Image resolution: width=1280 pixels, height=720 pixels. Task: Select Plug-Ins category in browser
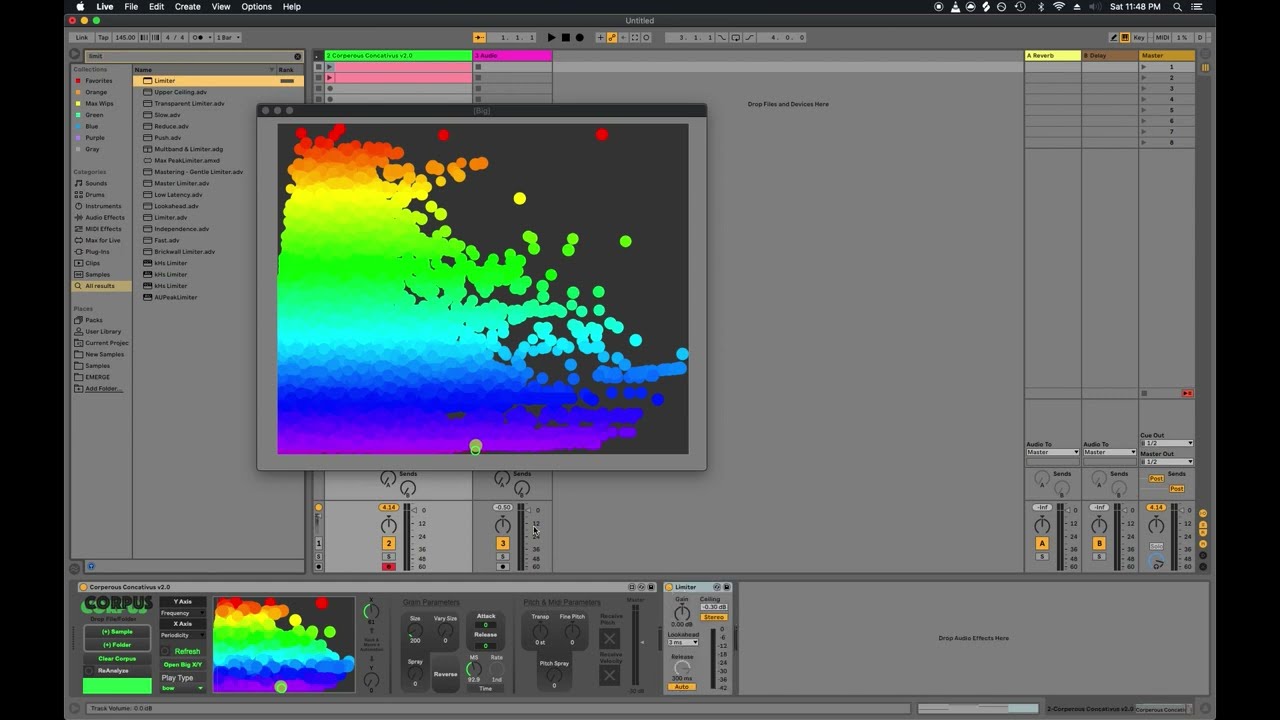(x=97, y=251)
